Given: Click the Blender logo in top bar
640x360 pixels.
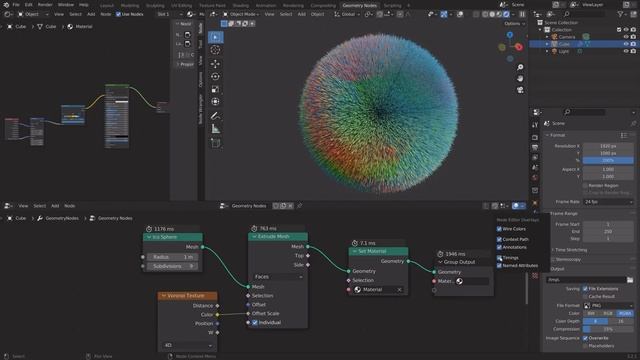Looking at the screenshot, I should [x=6, y=5].
